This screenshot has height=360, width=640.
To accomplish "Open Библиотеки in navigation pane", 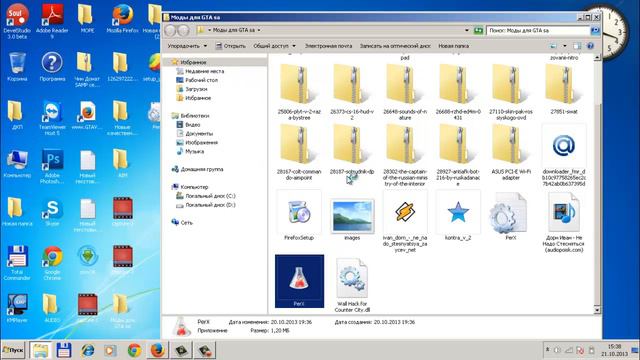I will click(190, 116).
